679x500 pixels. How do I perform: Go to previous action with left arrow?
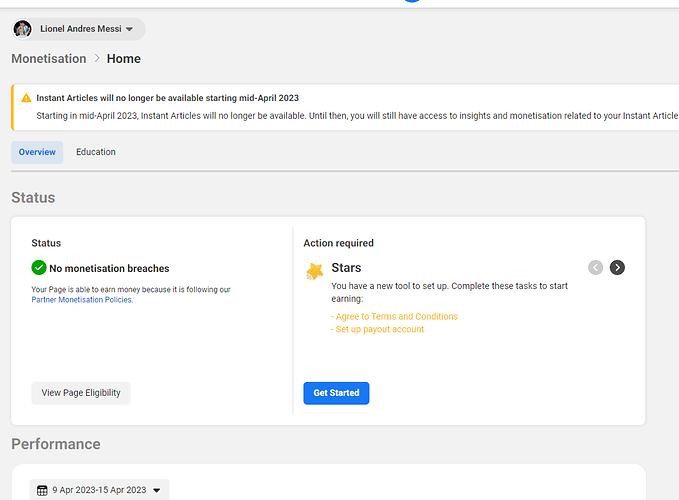[x=595, y=268]
